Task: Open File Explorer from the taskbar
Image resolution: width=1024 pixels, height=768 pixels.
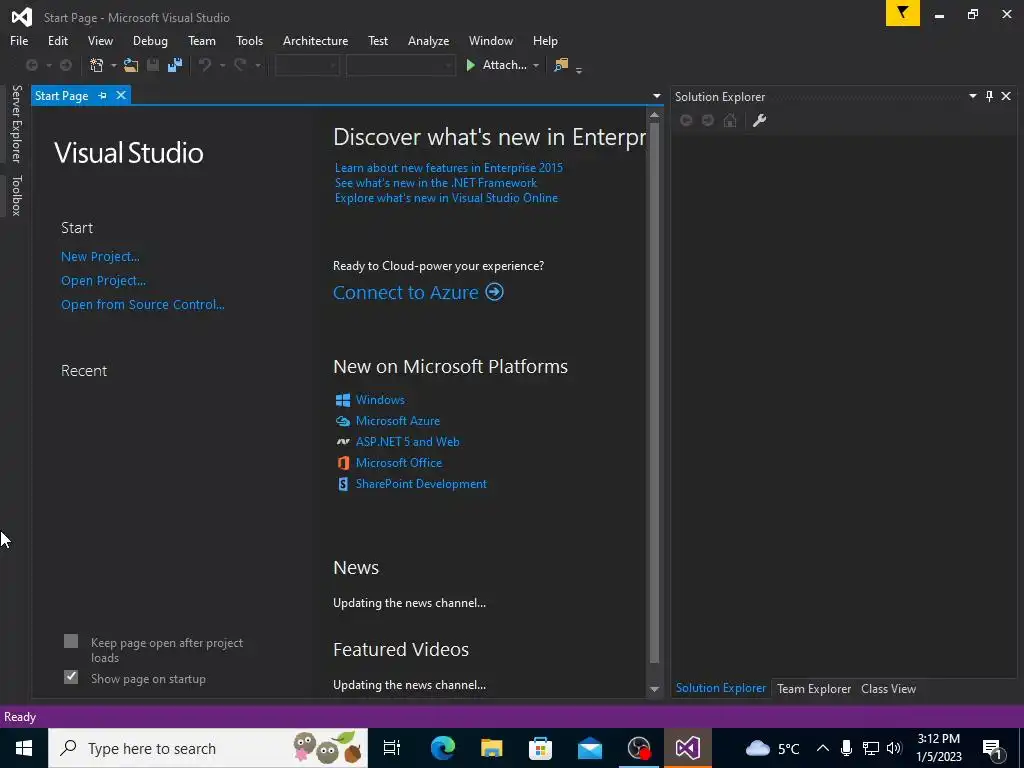Action: pyautogui.click(x=492, y=748)
